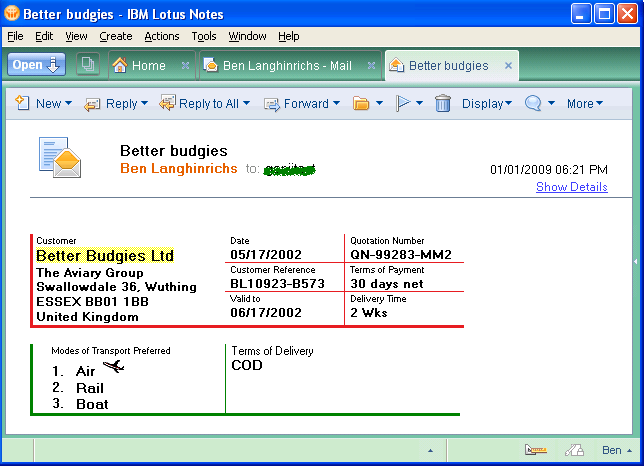The image size is (644, 466).
Task: Expand the Reply to All dropdown
Action: coord(205,103)
